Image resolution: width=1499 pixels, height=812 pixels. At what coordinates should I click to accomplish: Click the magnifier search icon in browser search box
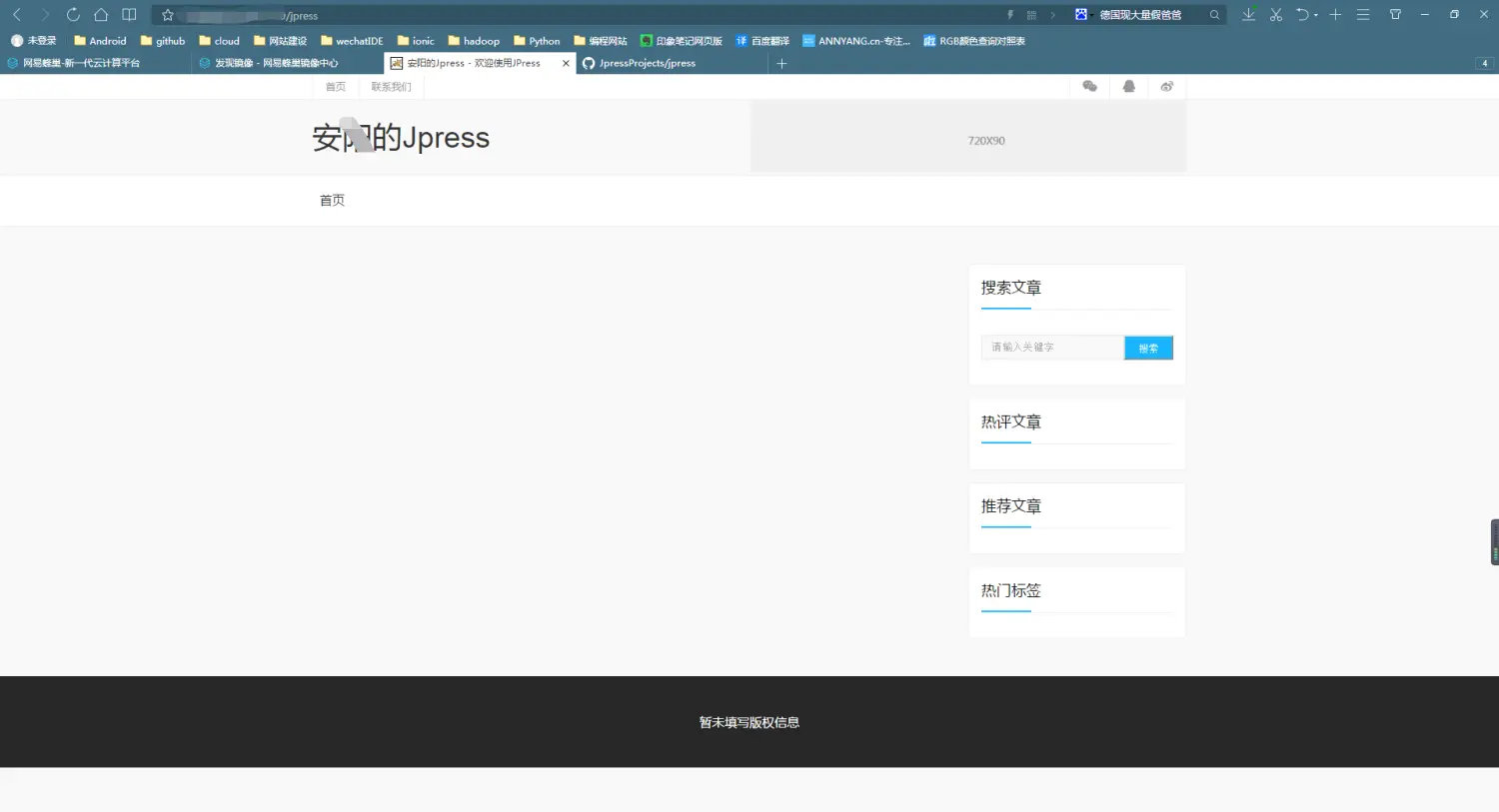[x=1214, y=15]
